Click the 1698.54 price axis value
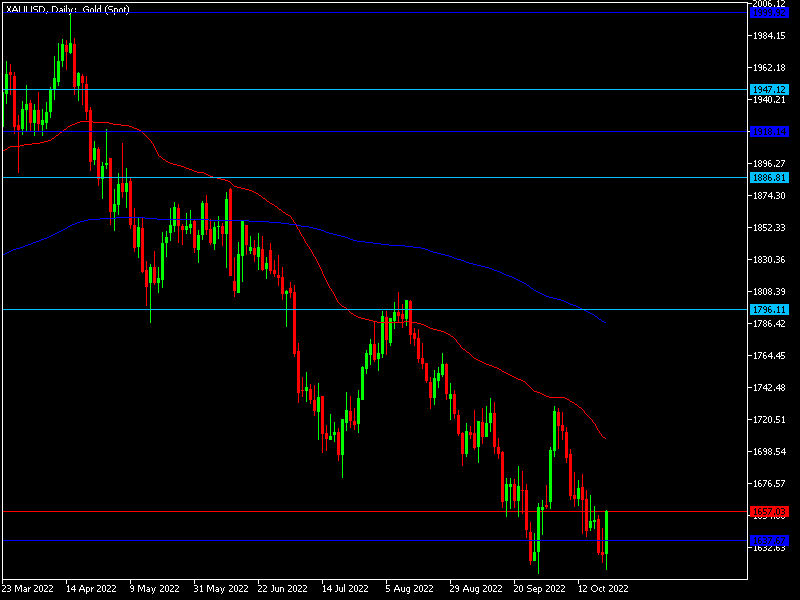The height and width of the screenshot is (600, 800). coord(769,452)
